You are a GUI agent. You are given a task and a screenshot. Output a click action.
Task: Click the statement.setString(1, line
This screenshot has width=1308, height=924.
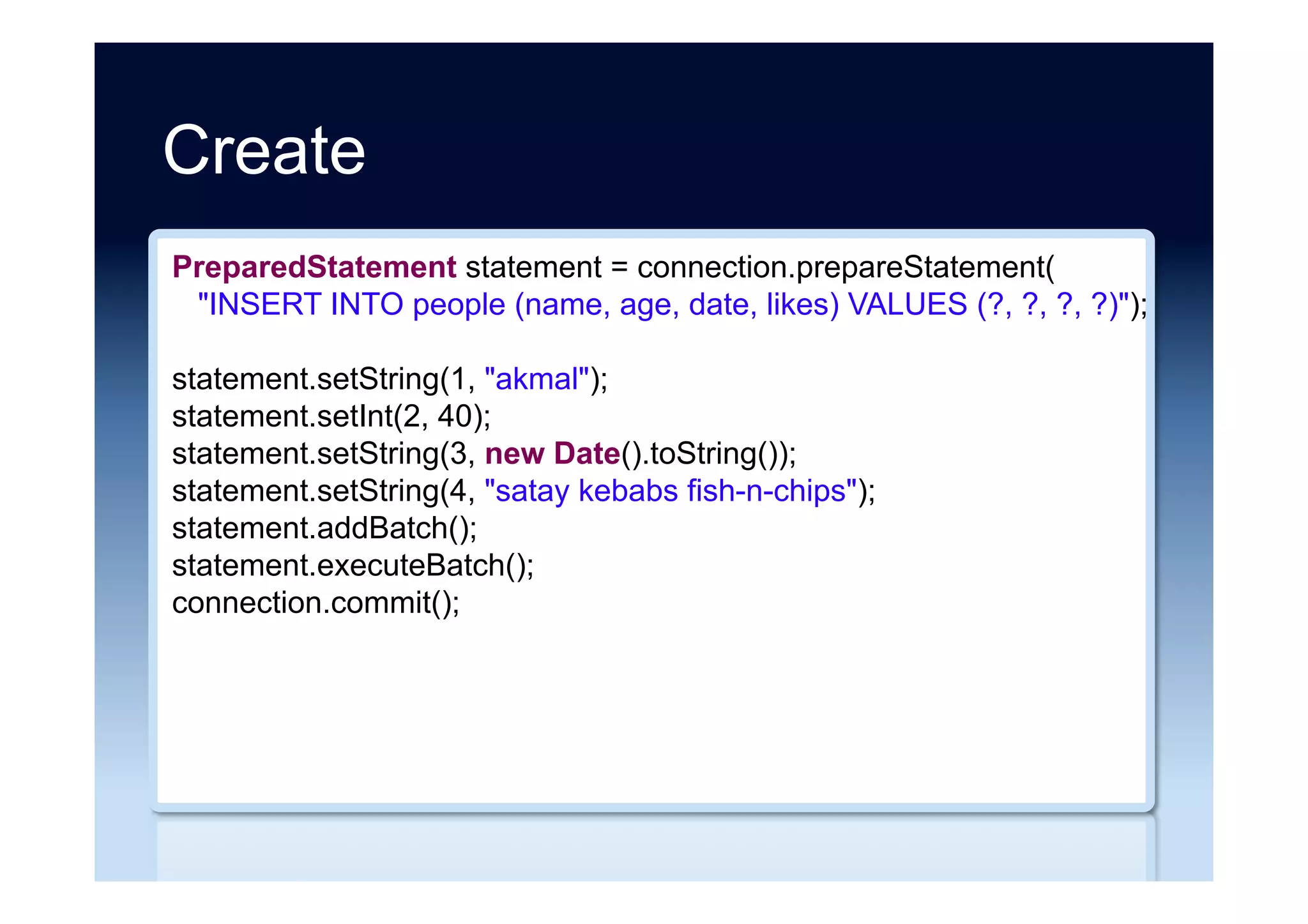[x=323, y=379]
